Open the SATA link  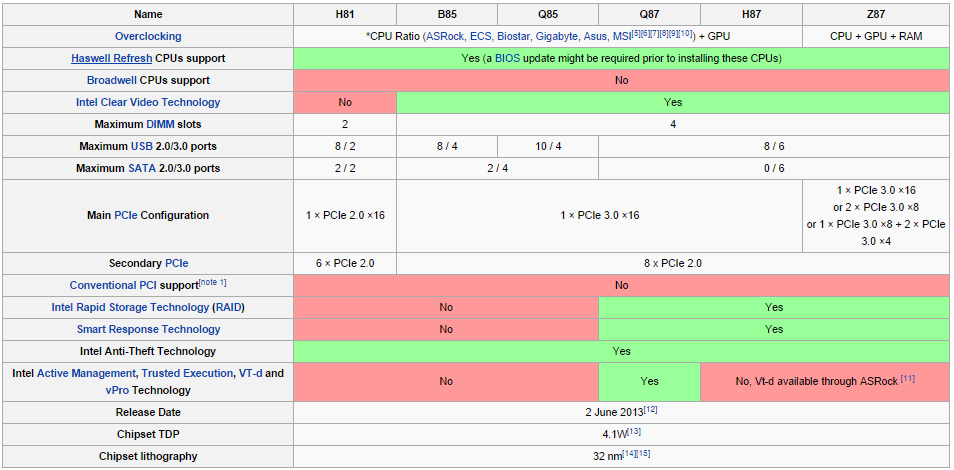point(142,168)
